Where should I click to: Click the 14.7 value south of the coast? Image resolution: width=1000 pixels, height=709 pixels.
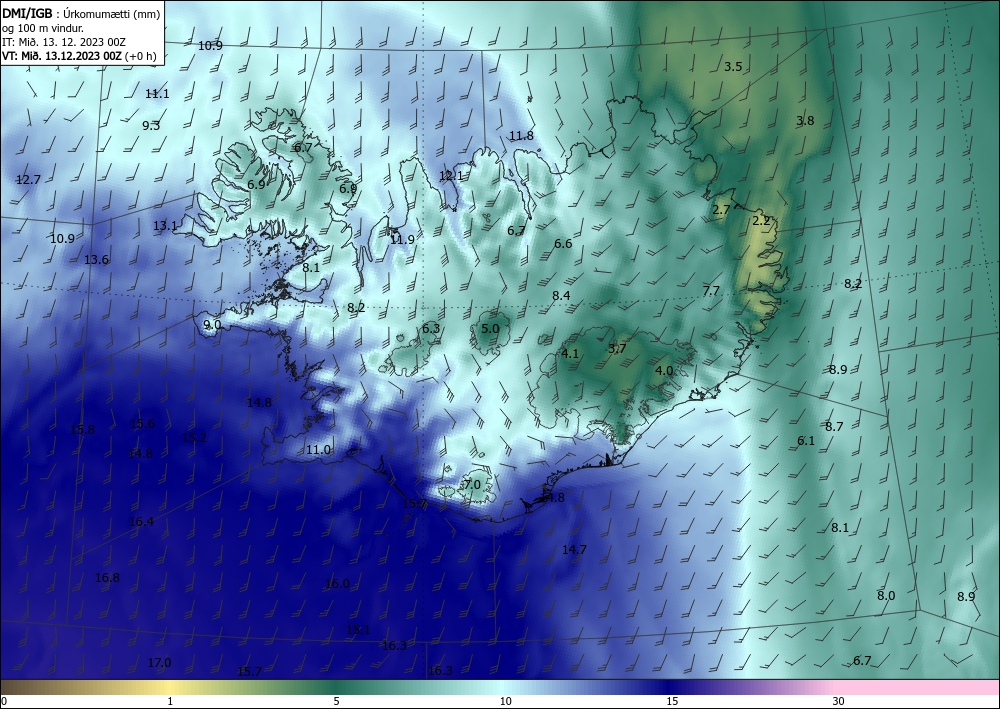coord(575,550)
